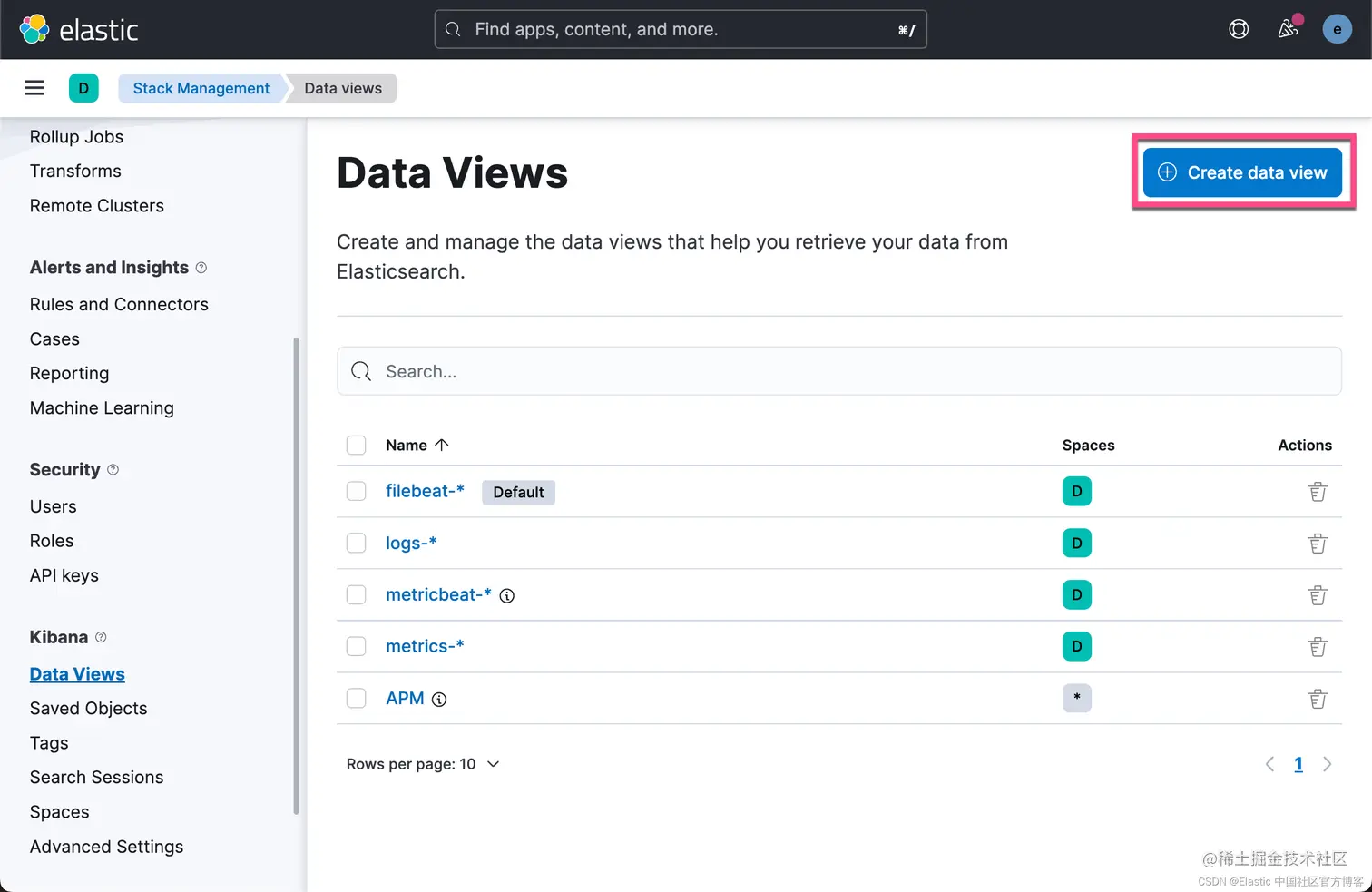Click the Elastic logo
This screenshot has height=892, width=1372.
tap(79, 30)
